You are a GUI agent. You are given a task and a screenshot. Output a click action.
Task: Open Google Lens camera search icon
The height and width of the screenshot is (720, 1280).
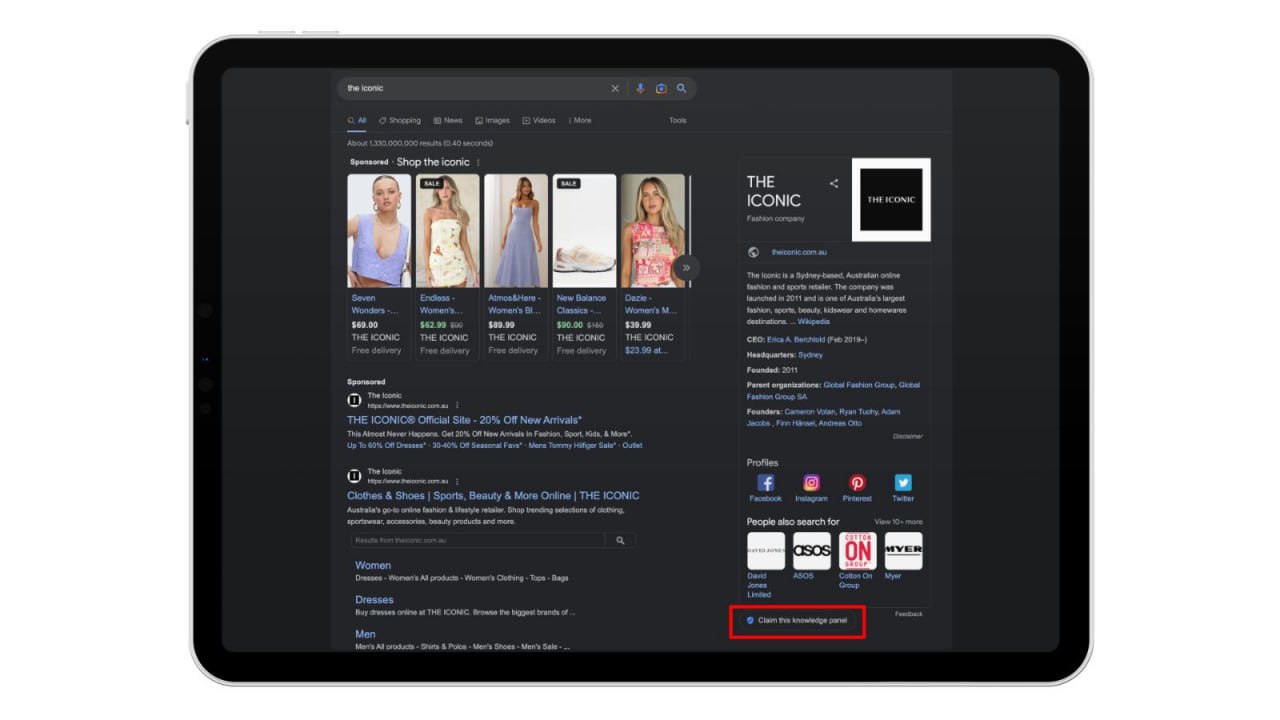[661, 88]
